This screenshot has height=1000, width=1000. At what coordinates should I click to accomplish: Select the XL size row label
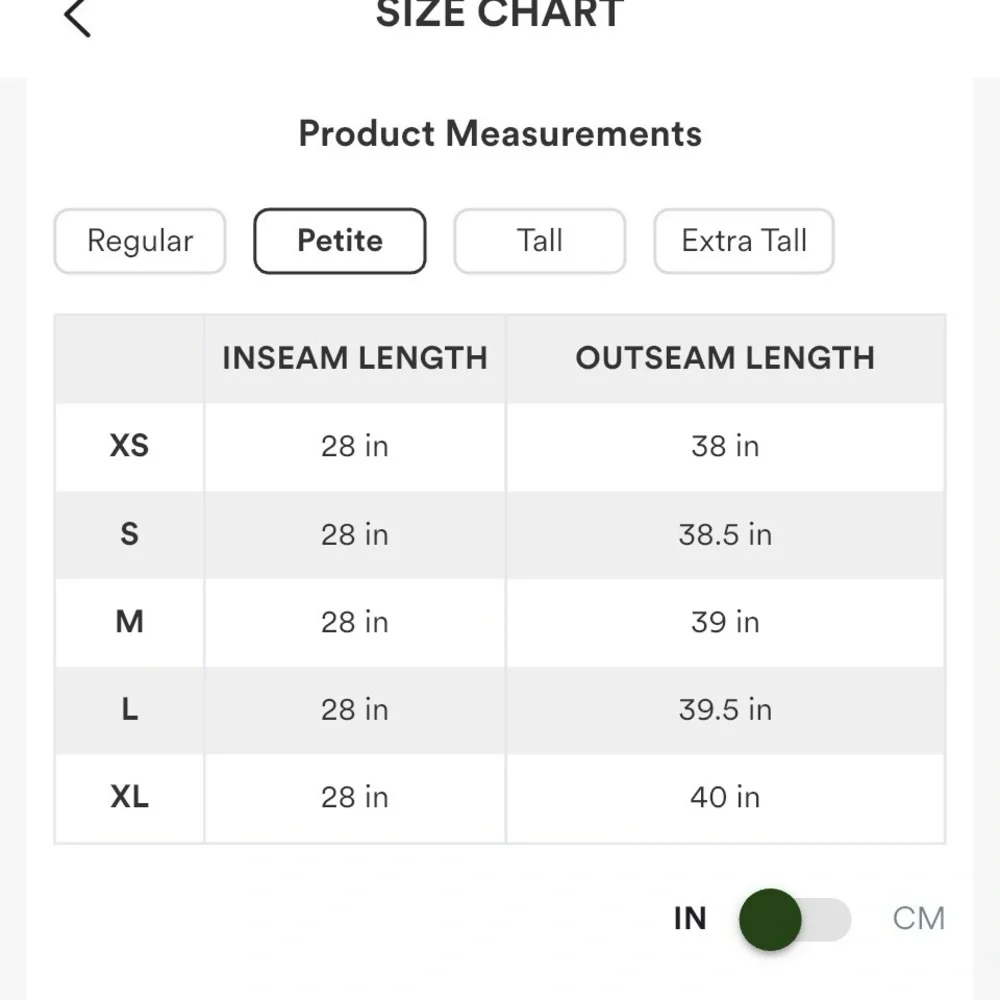point(129,797)
